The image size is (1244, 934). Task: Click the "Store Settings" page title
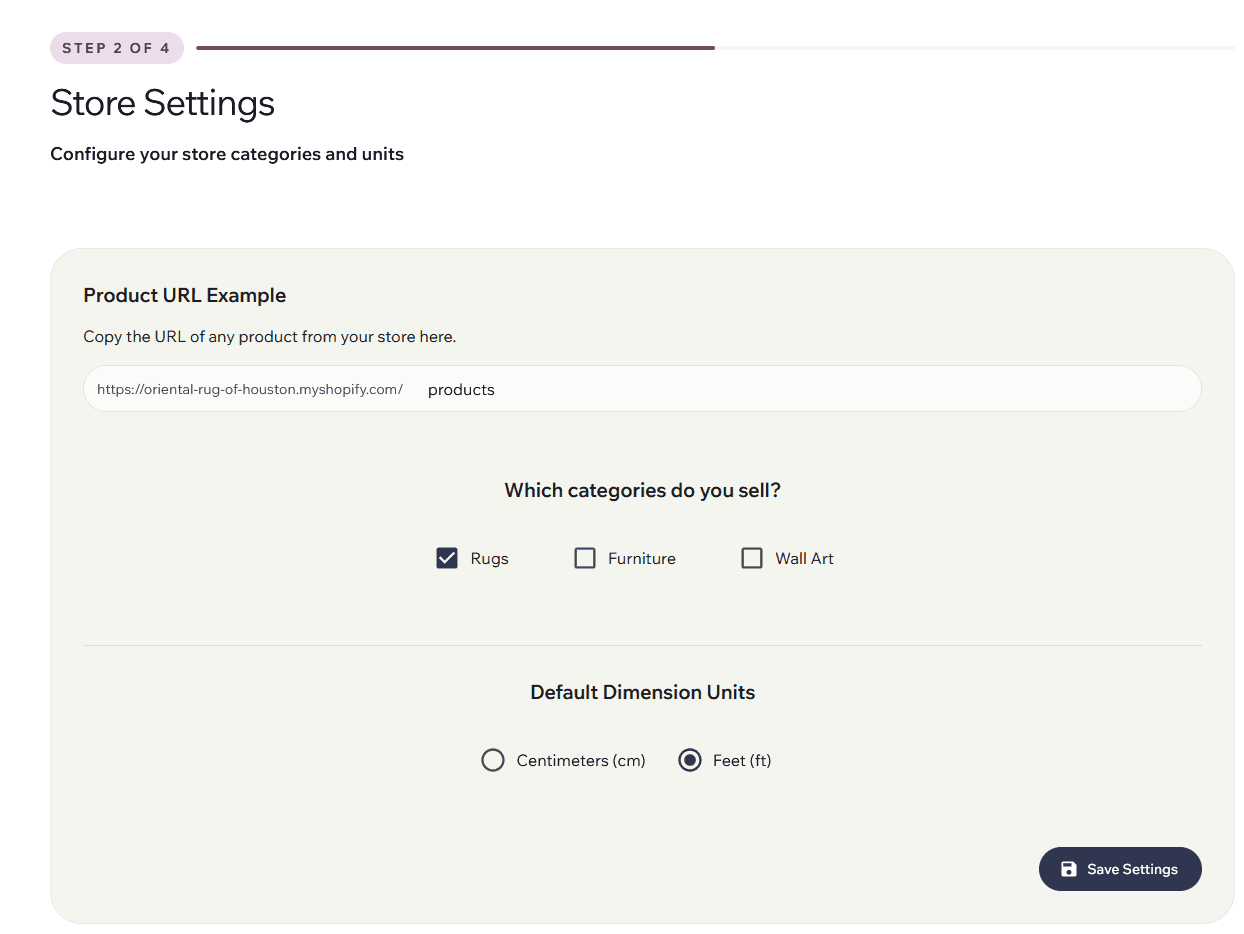pyautogui.click(x=163, y=103)
